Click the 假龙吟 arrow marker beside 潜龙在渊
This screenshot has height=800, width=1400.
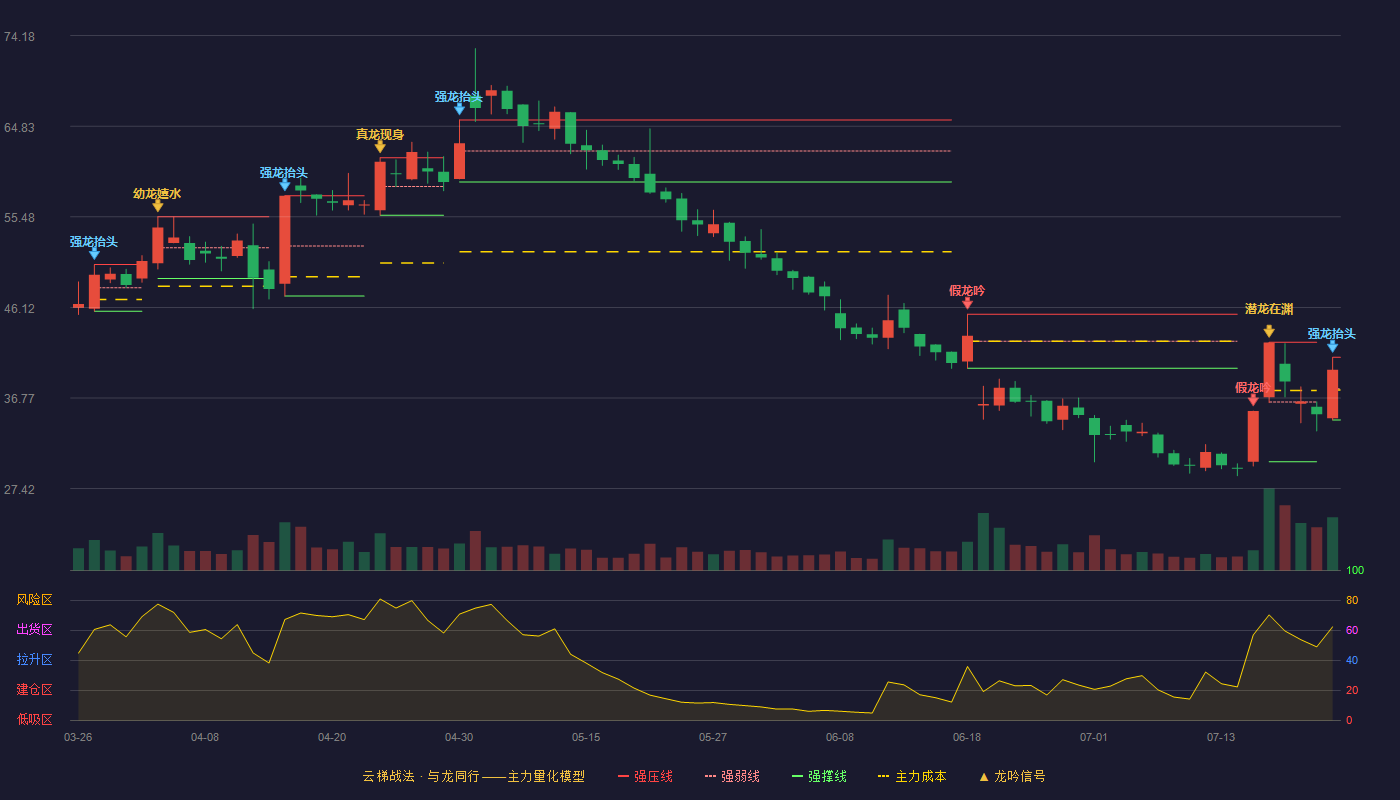[1253, 400]
